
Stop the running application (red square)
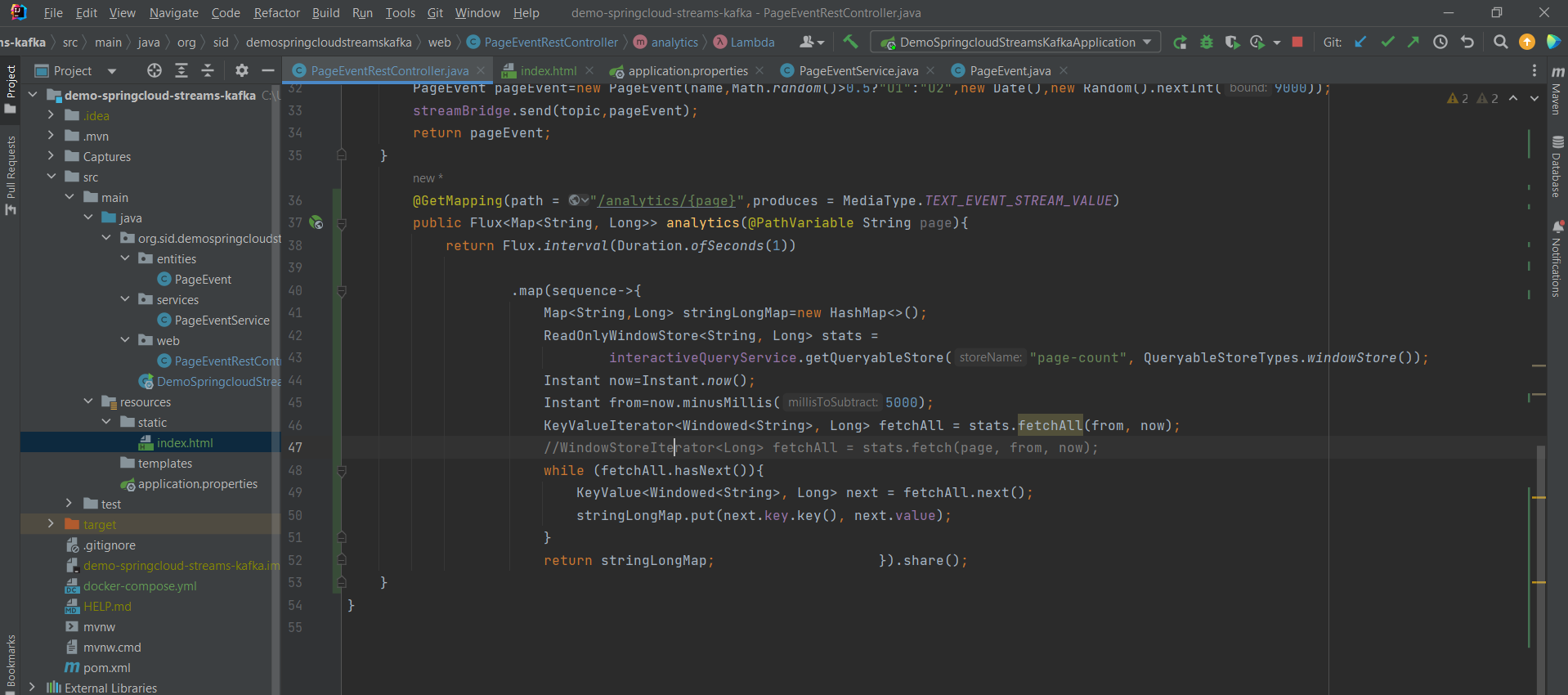point(1297,42)
